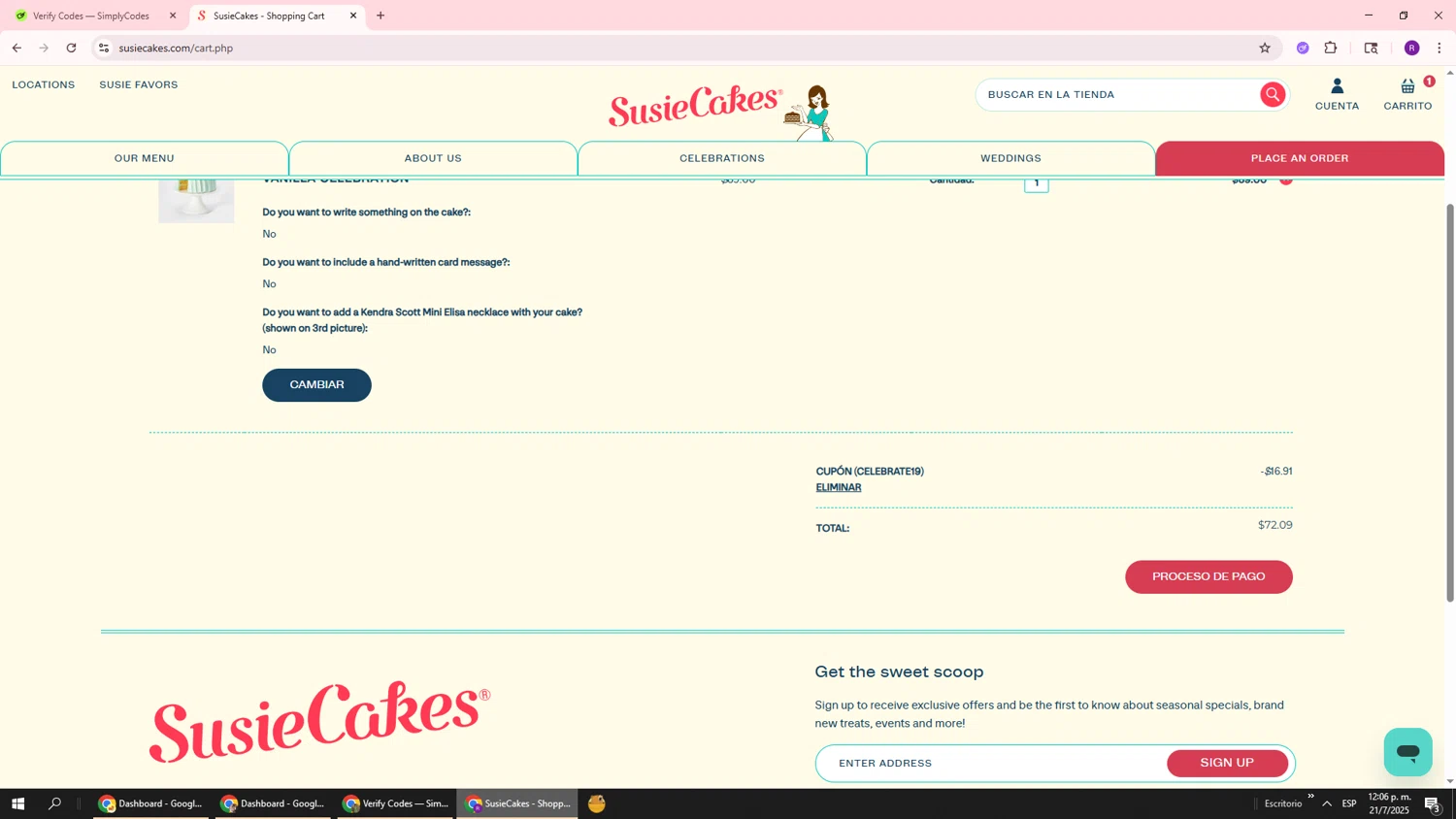Show hidden system tray icons
This screenshot has height=819, width=1456.
point(1327,803)
